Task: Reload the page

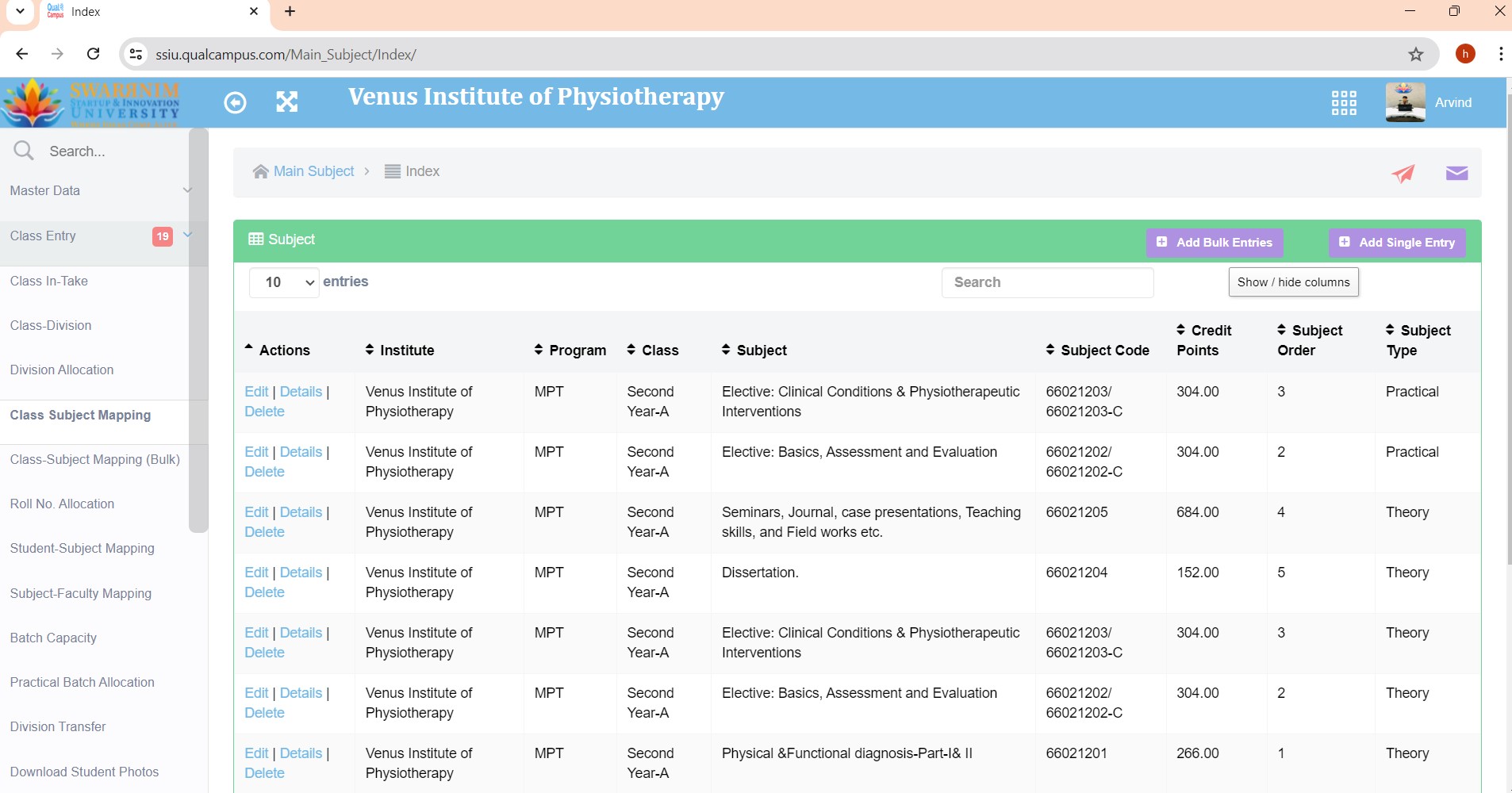Action: 94,54
